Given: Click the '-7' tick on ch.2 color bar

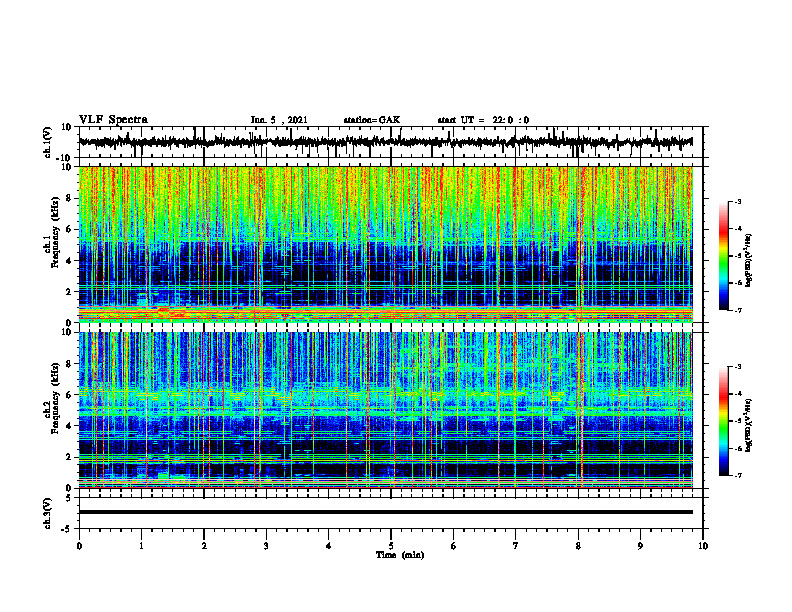Looking at the screenshot, I should coord(737,475).
